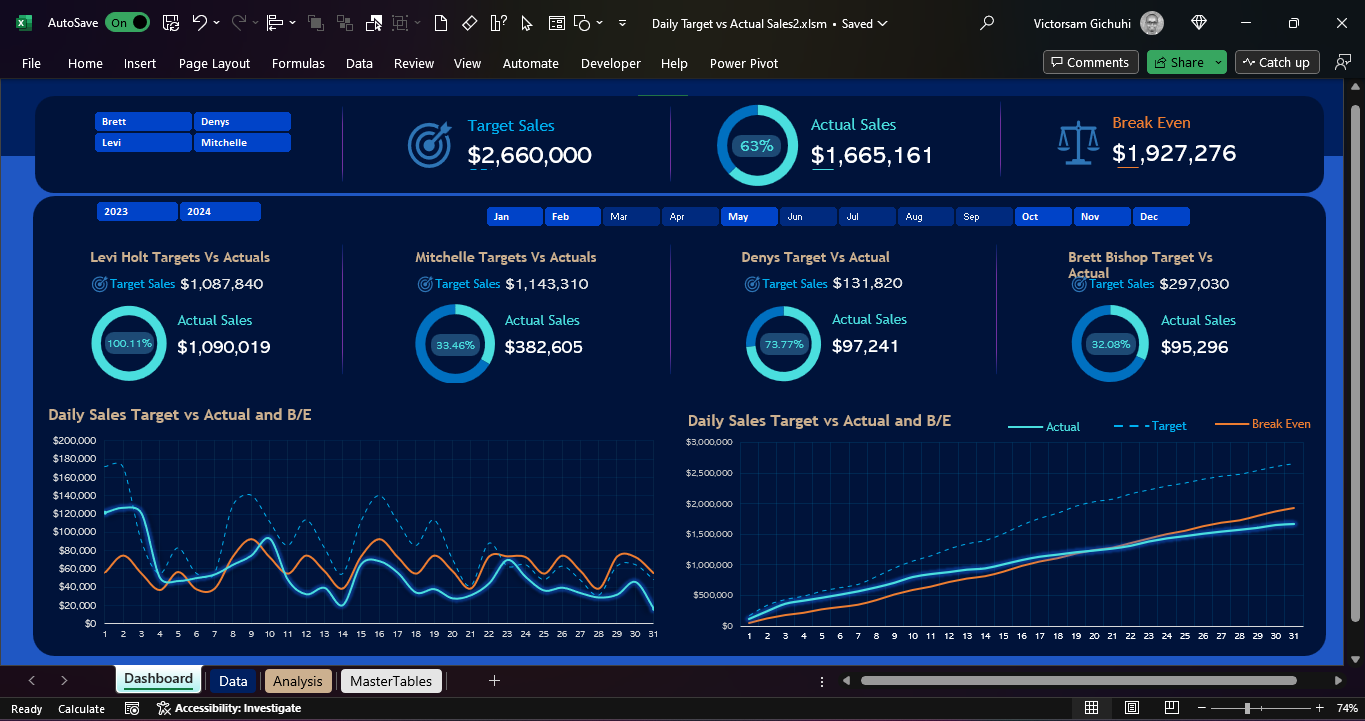The image size is (1365, 721).
Task: Click the Select Objects cursor icon
Action: [527, 23]
